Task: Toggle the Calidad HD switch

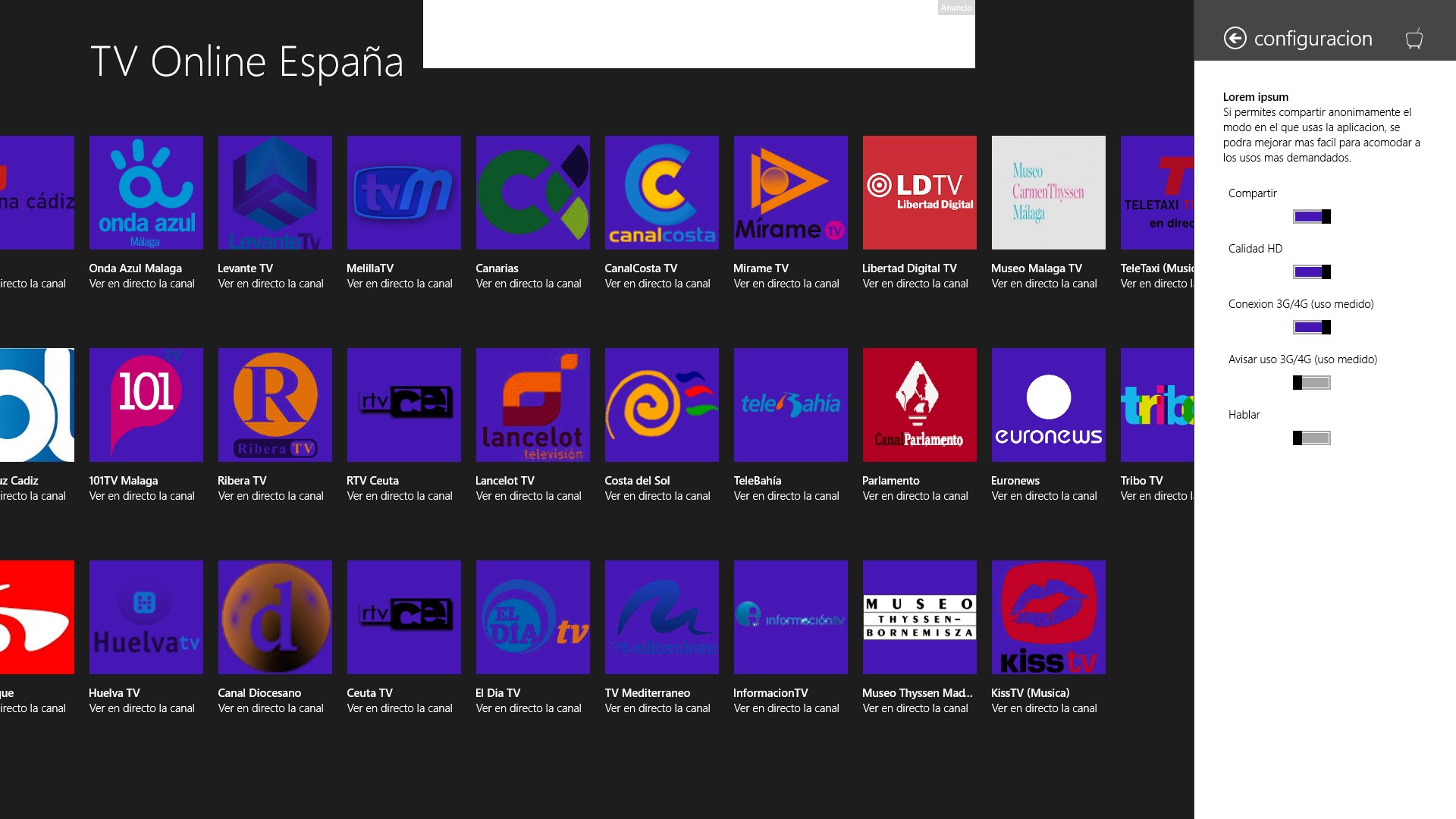Action: point(1312,272)
